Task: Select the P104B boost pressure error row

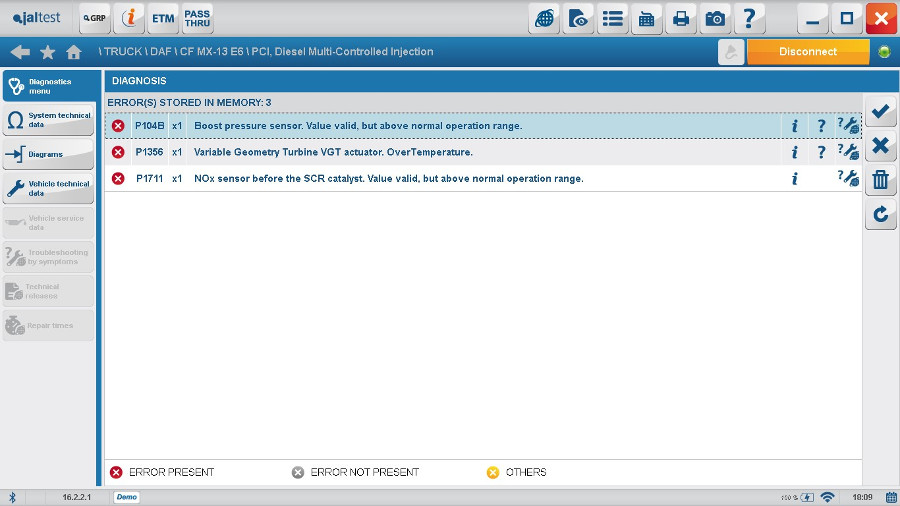Action: [x=483, y=126]
